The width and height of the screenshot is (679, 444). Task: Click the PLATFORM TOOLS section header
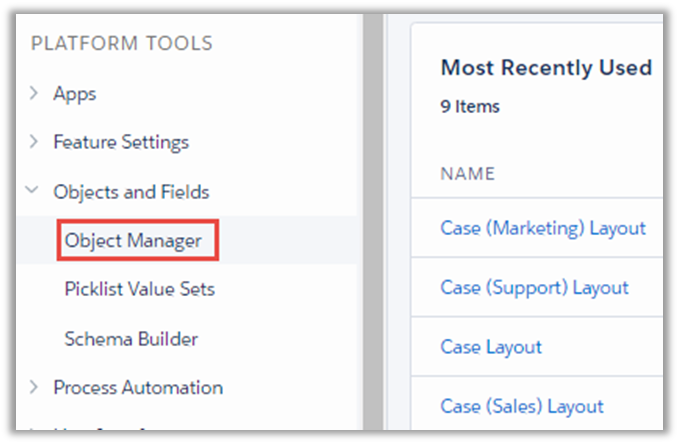click(x=122, y=43)
